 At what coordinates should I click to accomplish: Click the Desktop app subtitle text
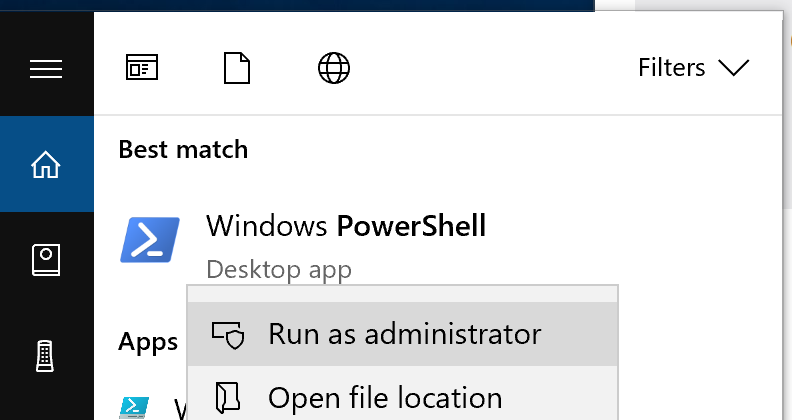pos(279,270)
